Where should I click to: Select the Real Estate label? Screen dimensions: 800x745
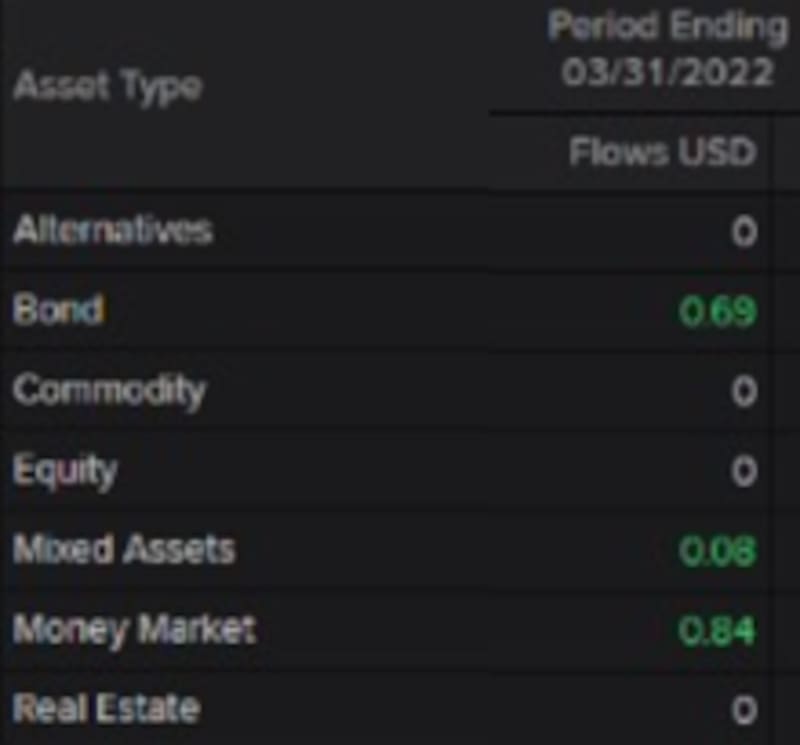106,709
